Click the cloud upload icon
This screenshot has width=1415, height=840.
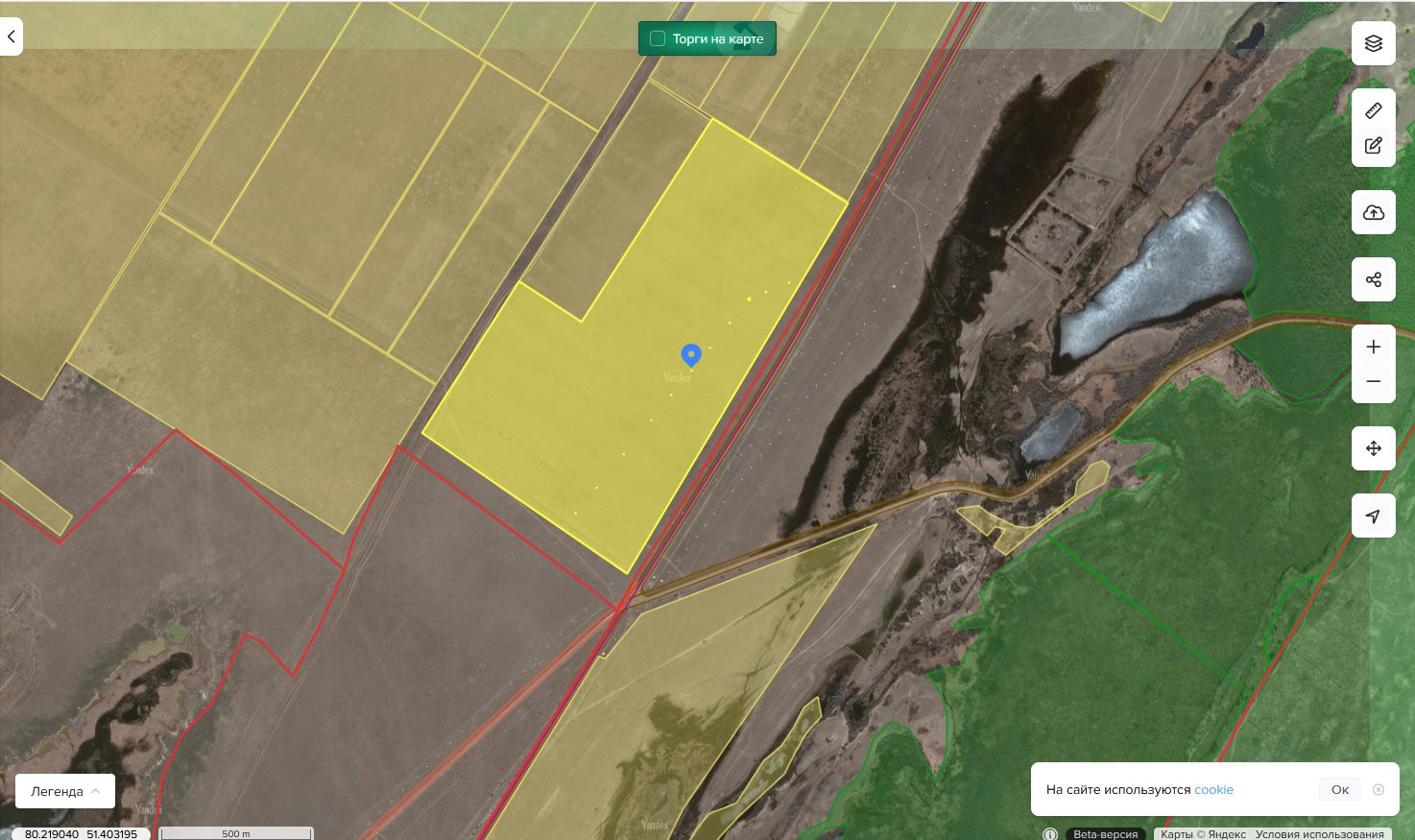click(1374, 212)
